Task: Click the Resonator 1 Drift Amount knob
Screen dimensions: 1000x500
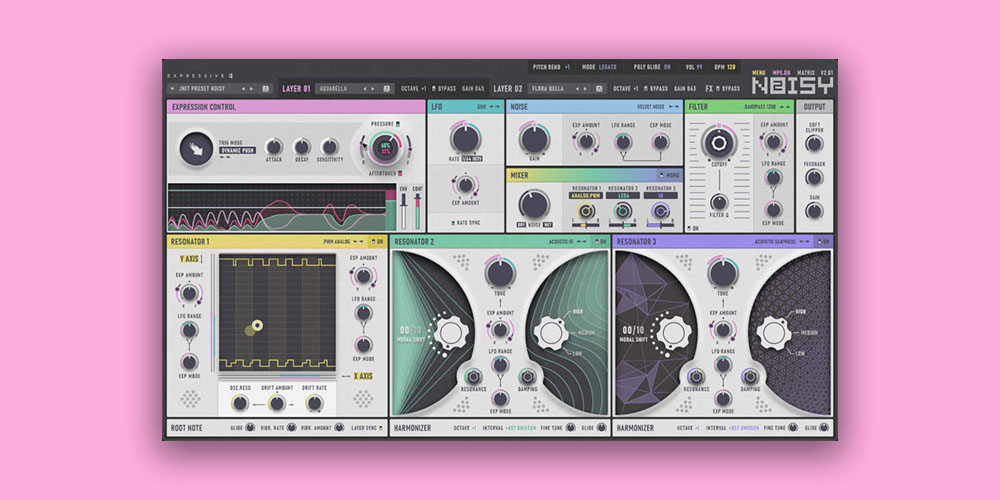Action: pyautogui.click(x=276, y=403)
